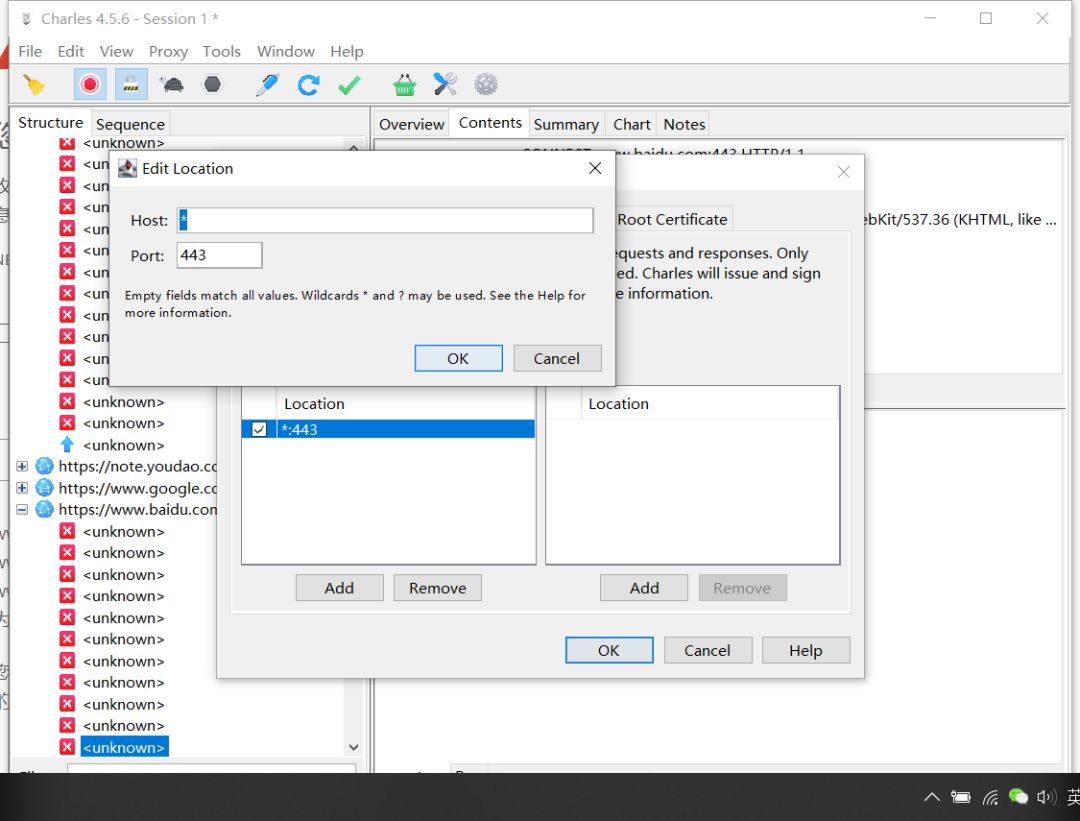Open the File menu
The width and height of the screenshot is (1080, 821).
[30, 52]
